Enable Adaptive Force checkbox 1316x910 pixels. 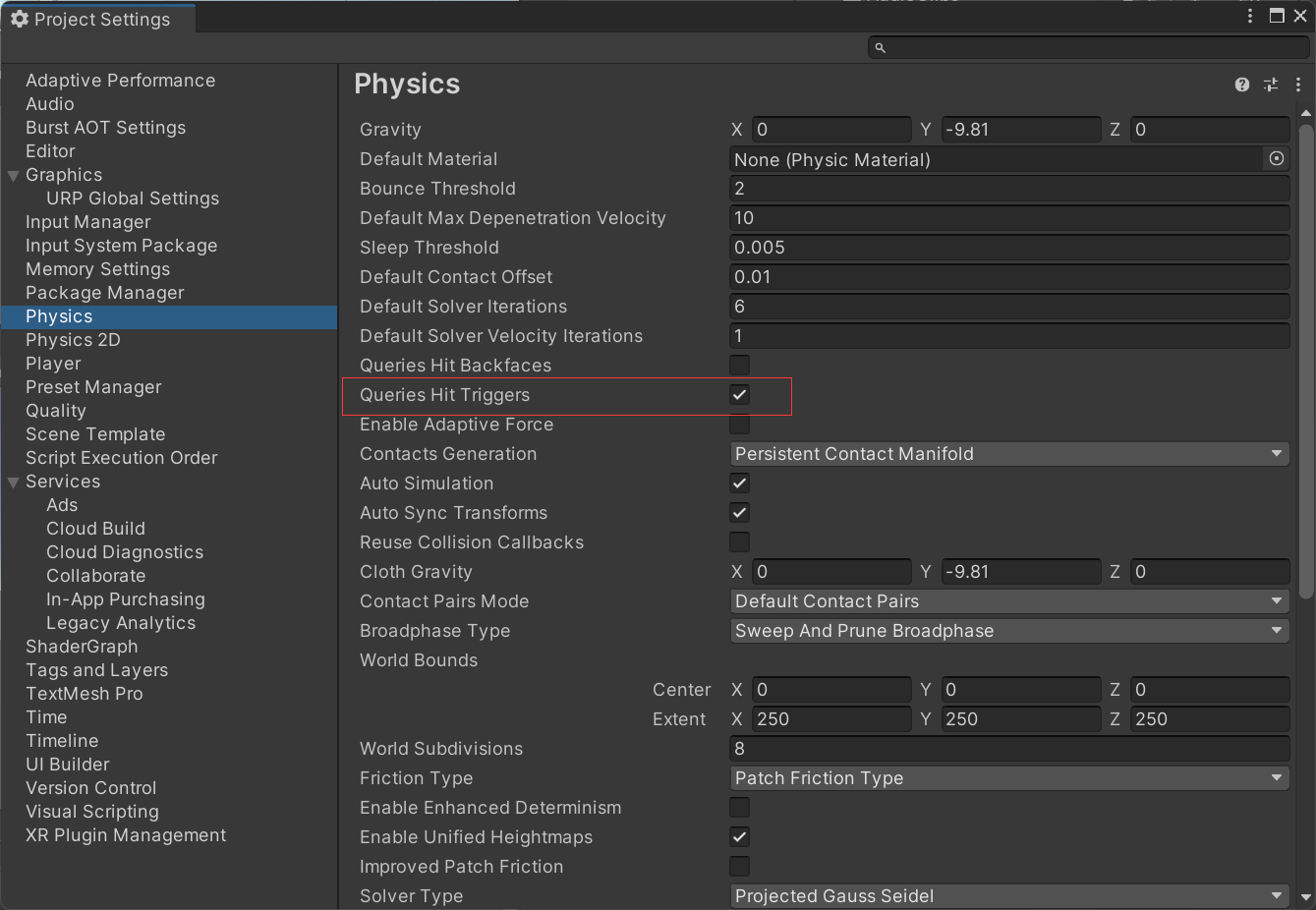[739, 424]
